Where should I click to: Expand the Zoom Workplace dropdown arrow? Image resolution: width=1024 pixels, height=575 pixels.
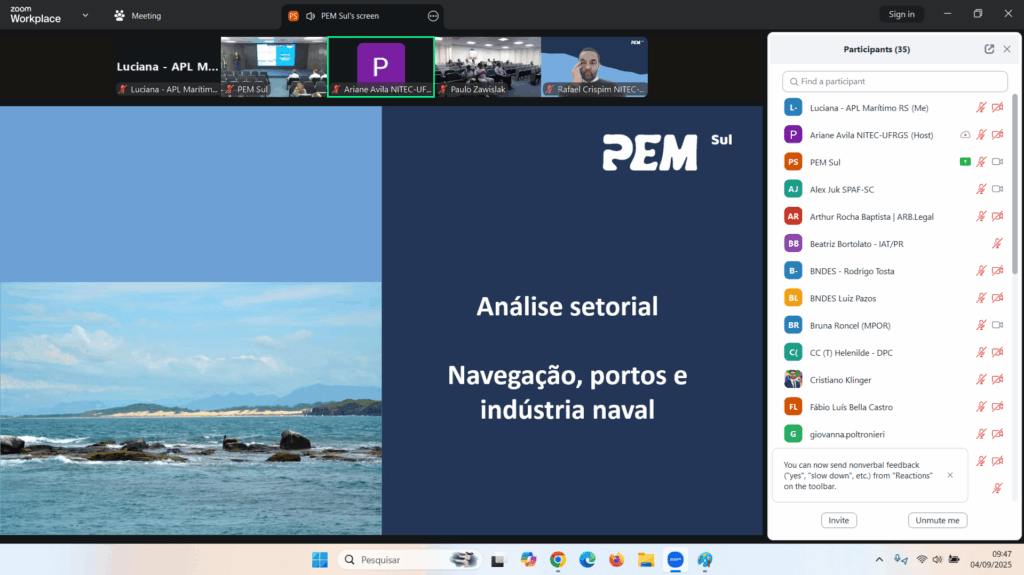coord(85,15)
